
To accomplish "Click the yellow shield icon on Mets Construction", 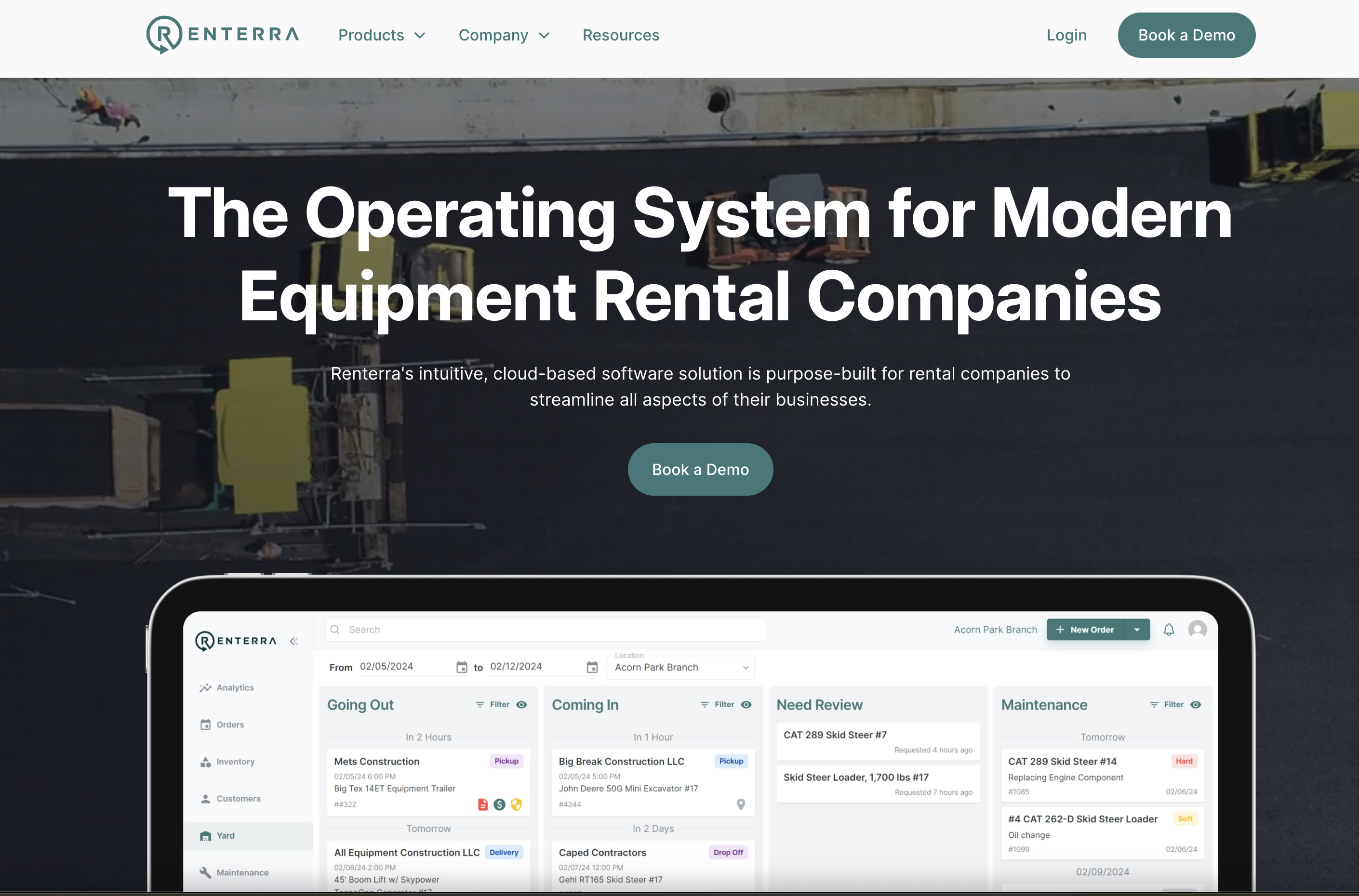I will [516, 804].
